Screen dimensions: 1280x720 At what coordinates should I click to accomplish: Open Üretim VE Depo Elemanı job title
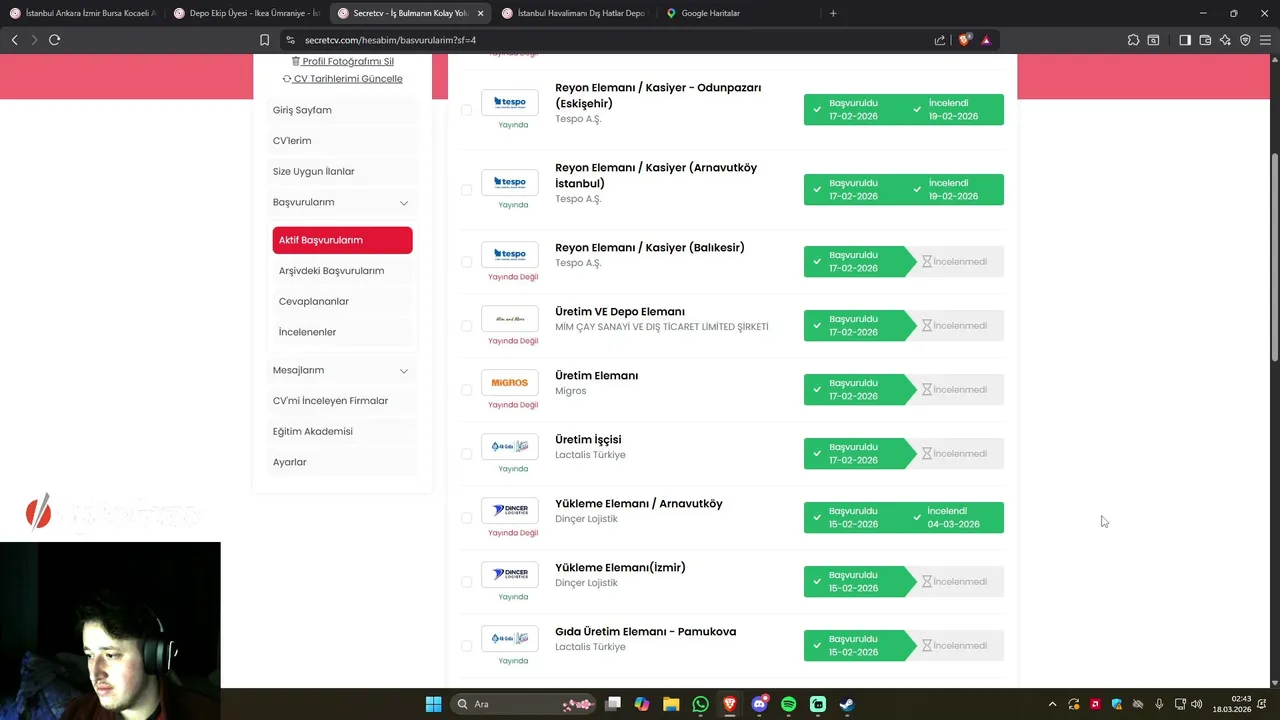point(620,312)
